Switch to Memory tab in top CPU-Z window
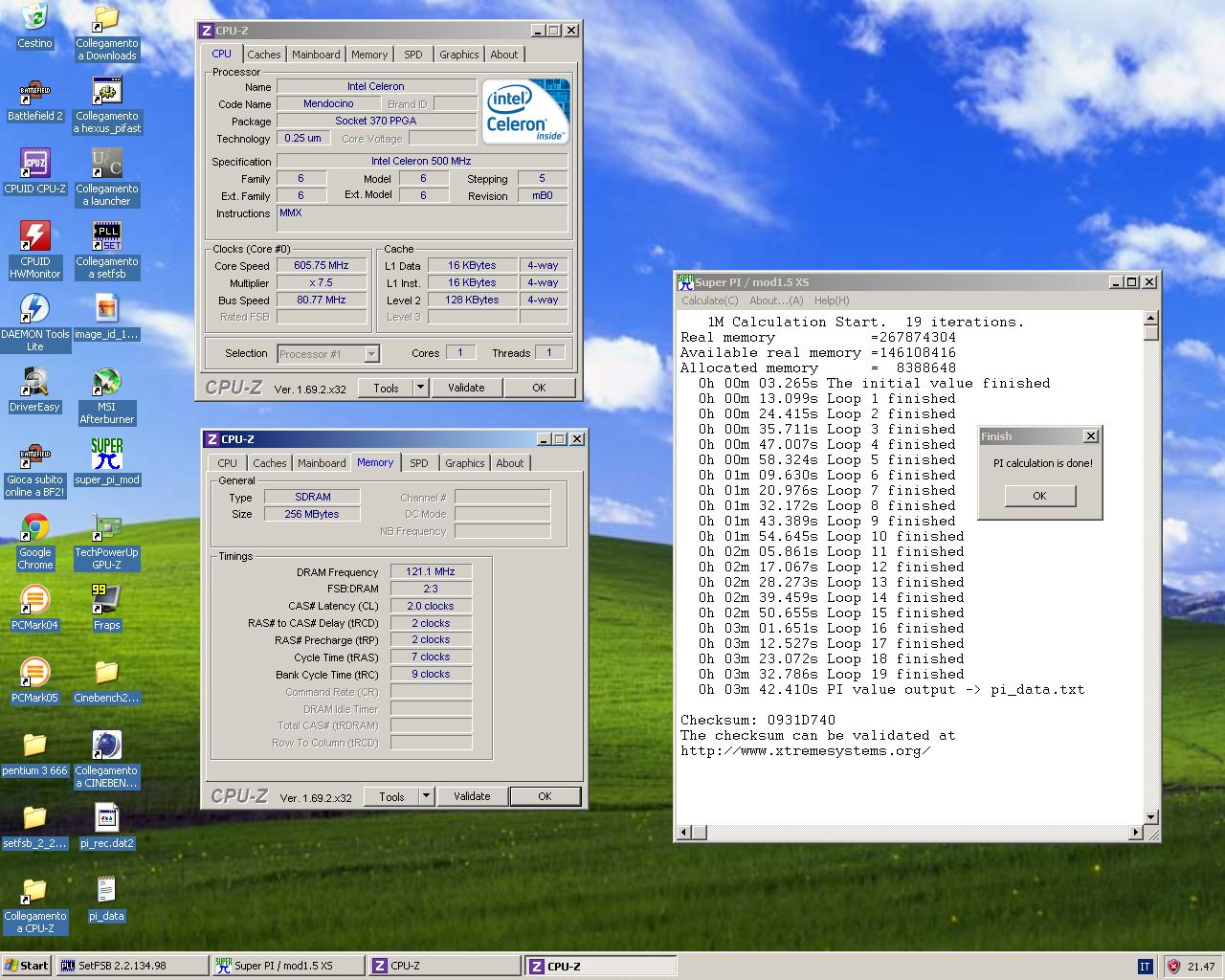 coord(369,55)
